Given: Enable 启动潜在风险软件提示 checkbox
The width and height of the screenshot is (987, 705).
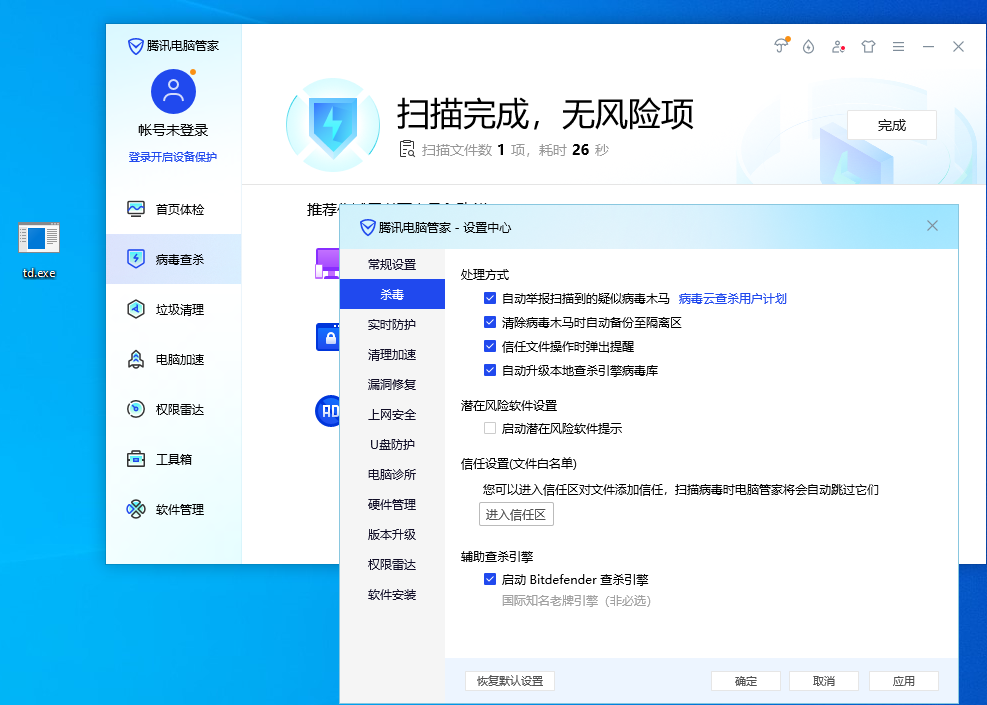Looking at the screenshot, I should coord(490,428).
